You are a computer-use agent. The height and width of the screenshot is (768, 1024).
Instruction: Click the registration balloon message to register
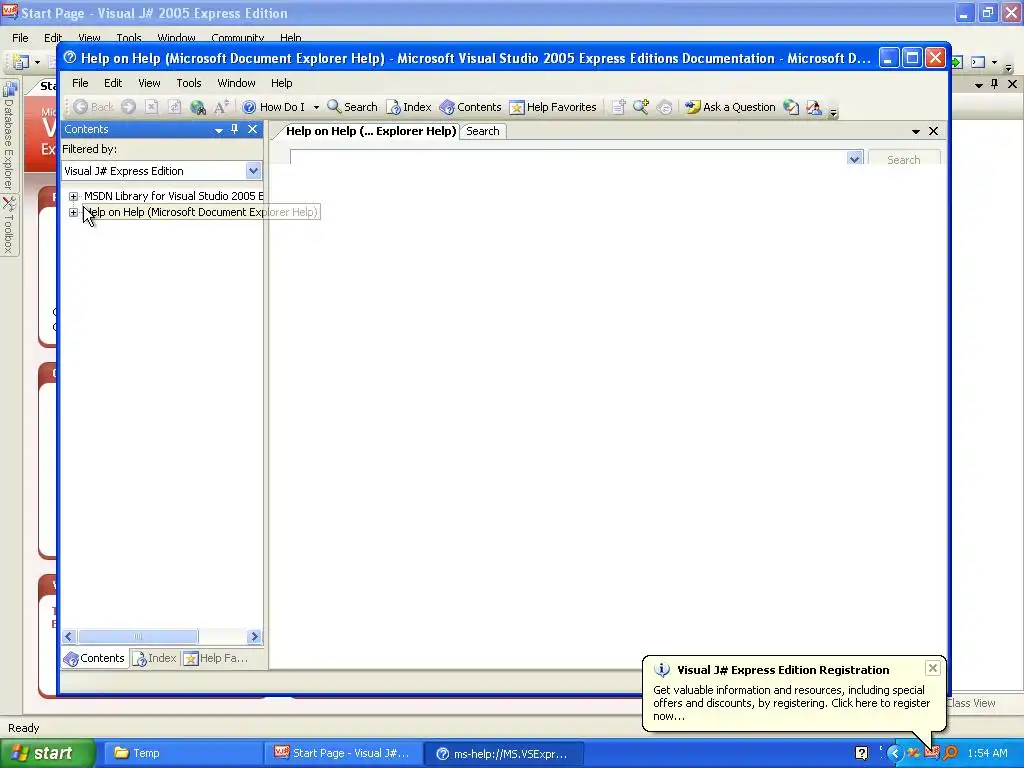pos(792,703)
